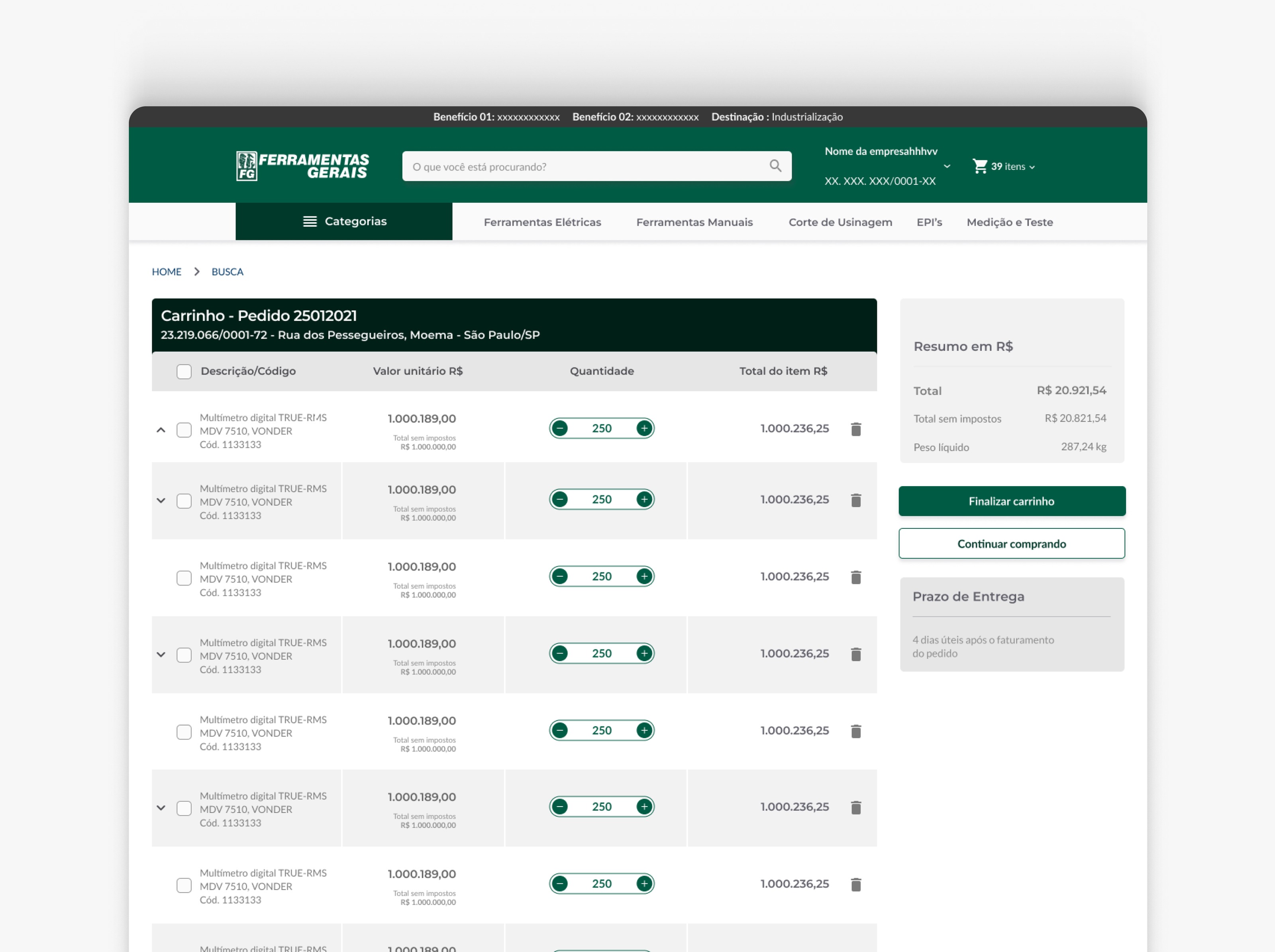Add one unit on the sixth cart row
The height and width of the screenshot is (952, 1275).
644,807
